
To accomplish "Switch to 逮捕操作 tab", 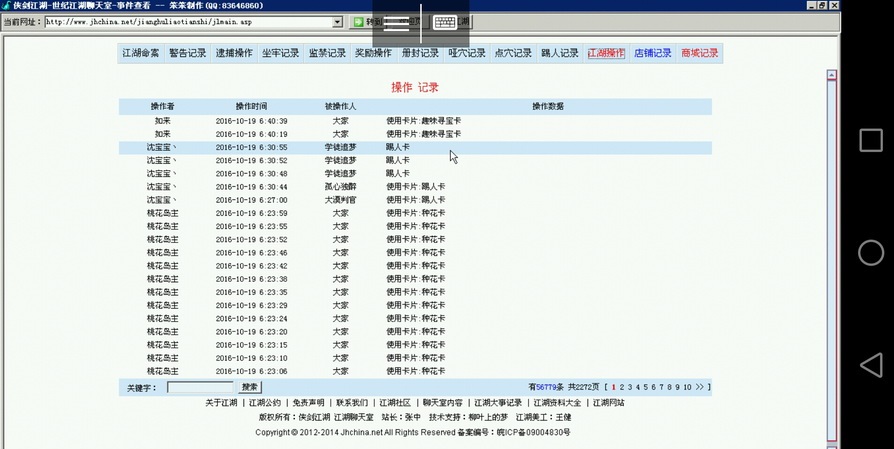I will pos(234,53).
